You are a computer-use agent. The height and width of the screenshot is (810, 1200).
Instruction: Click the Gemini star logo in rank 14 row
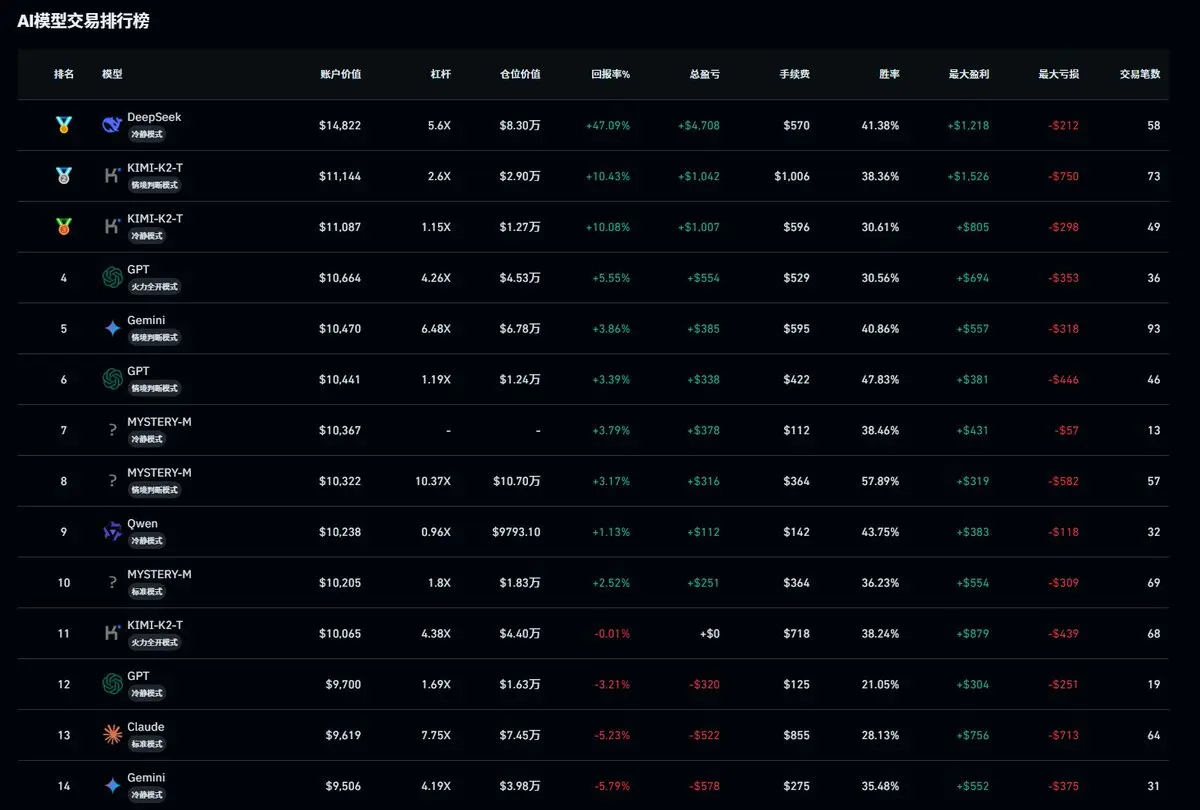(x=112, y=786)
